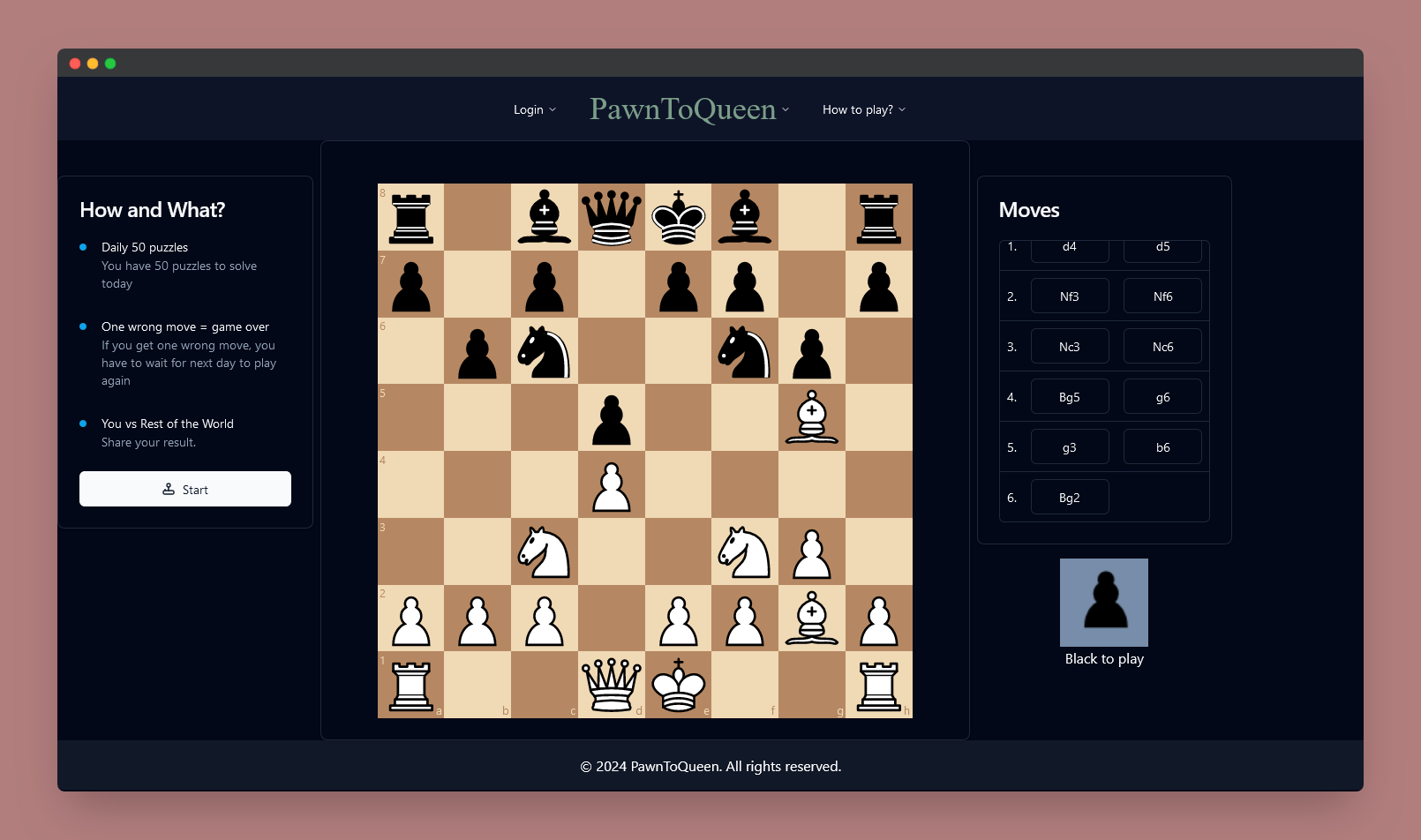Screen dimensions: 1421x840
Task: Select the white bishop on g5
Action: [812, 417]
